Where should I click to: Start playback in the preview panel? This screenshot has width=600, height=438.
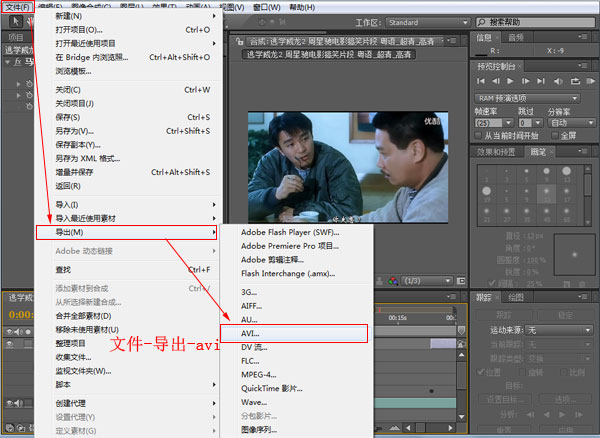(x=510, y=81)
